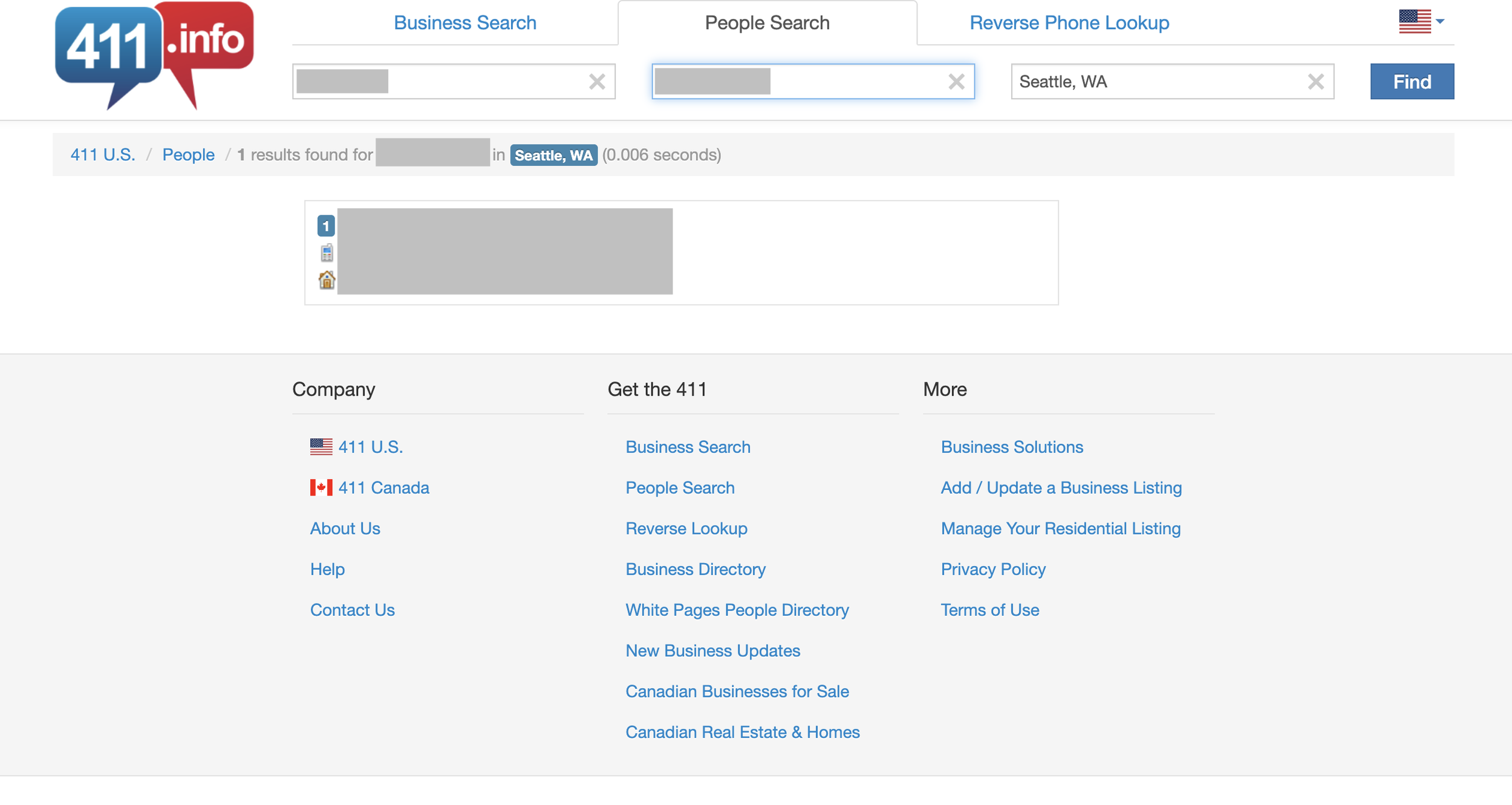Clear the last name field X icon
Image resolution: width=1512 pixels, height=805 pixels.
[x=956, y=82]
